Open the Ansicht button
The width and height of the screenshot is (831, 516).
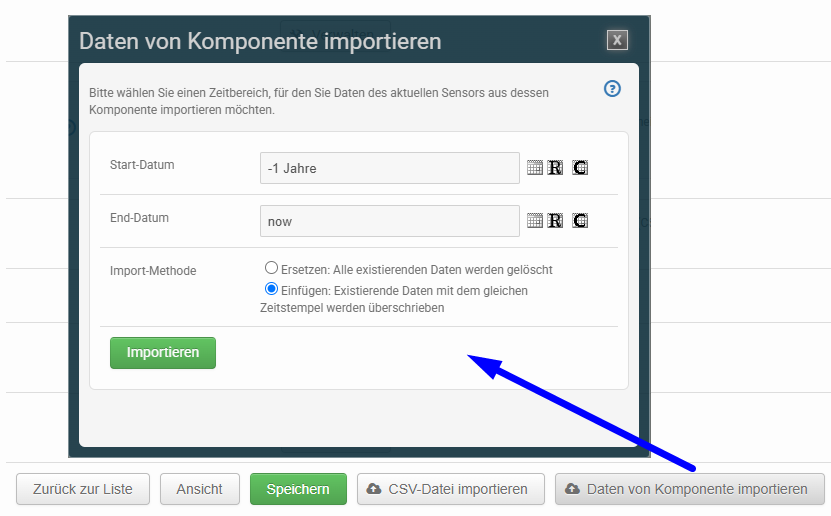pyautogui.click(x=200, y=489)
